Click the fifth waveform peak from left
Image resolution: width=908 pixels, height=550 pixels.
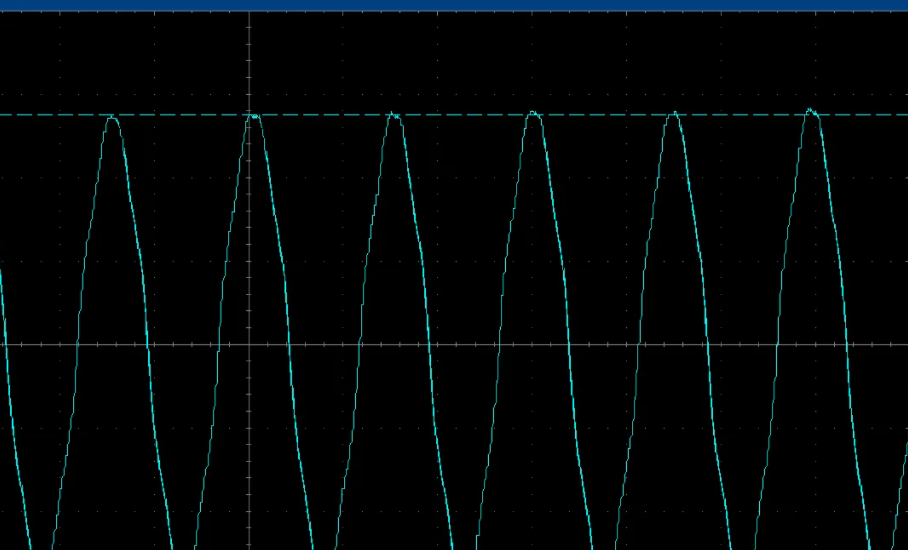coord(674,115)
